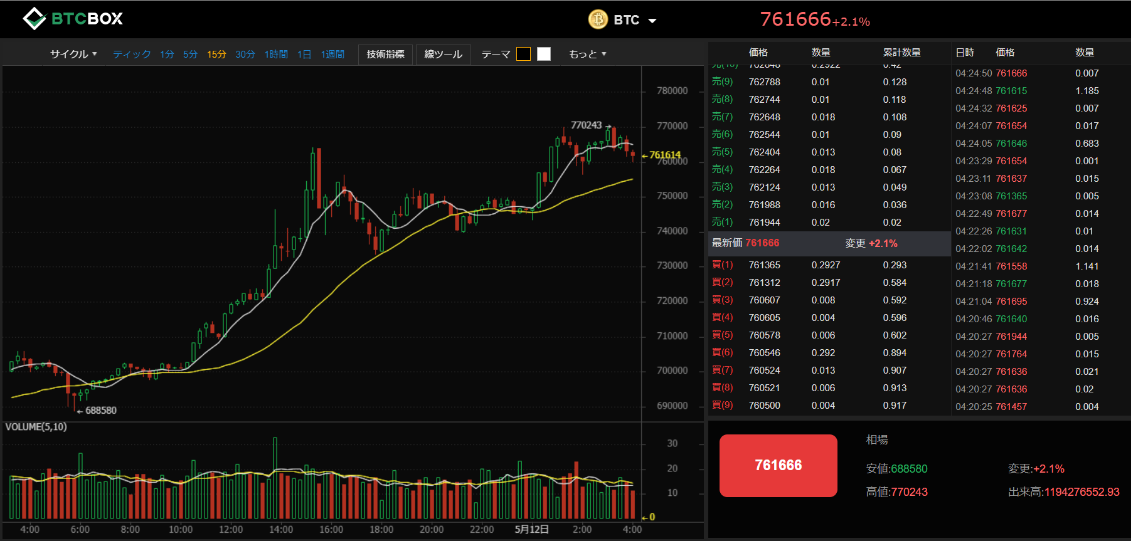The height and width of the screenshot is (541, 1131).
Task: Open the 技術指標 indicators button
Action: (385, 54)
